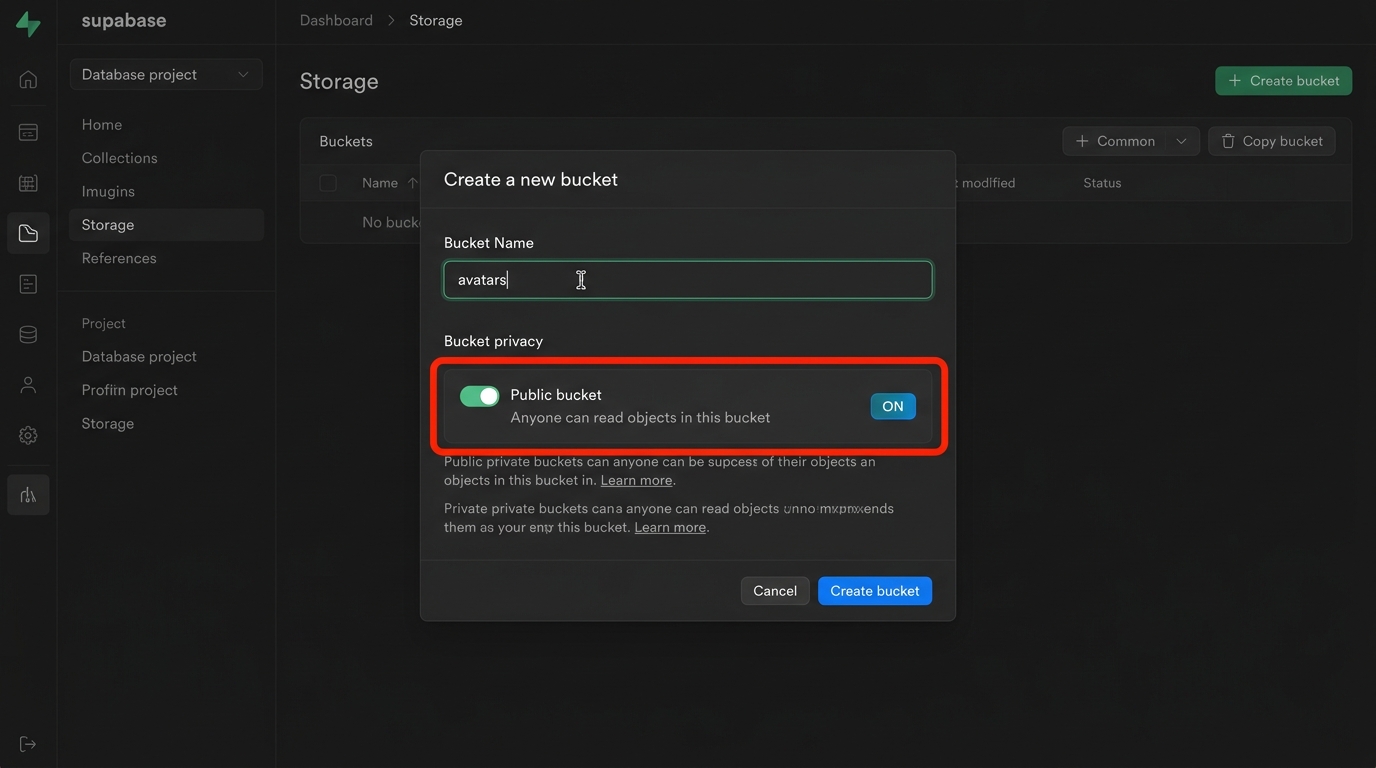This screenshot has height=768, width=1376.
Task: Open the table grid icon in sidebar
Action: [x=28, y=183]
